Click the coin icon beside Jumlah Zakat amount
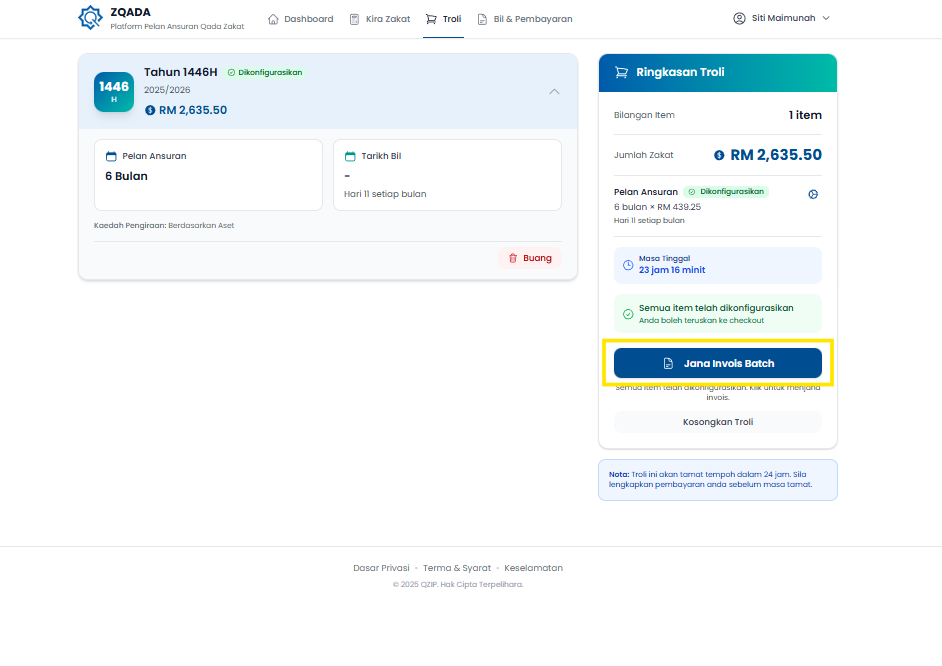942x666 pixels. [719, 155]
